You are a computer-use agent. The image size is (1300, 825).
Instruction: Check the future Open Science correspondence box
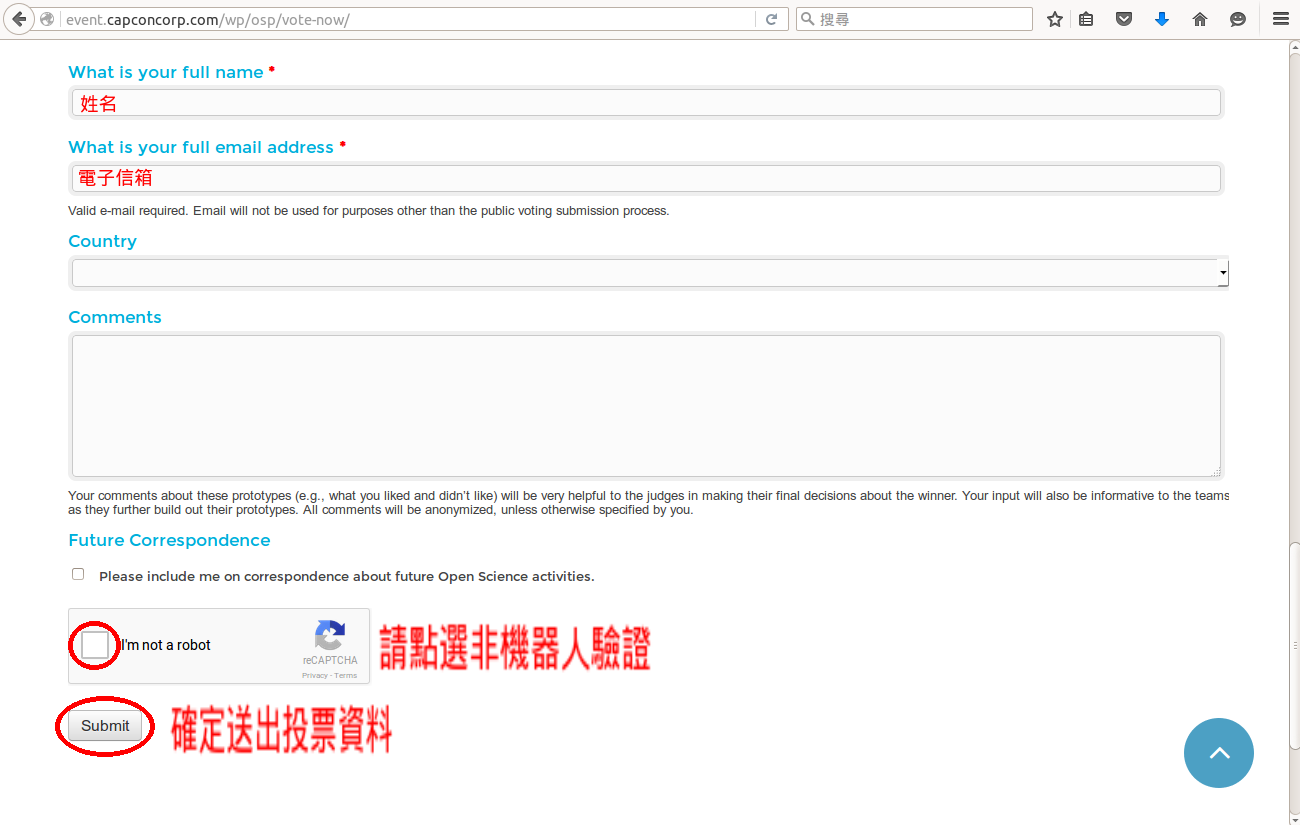point(78,574)
